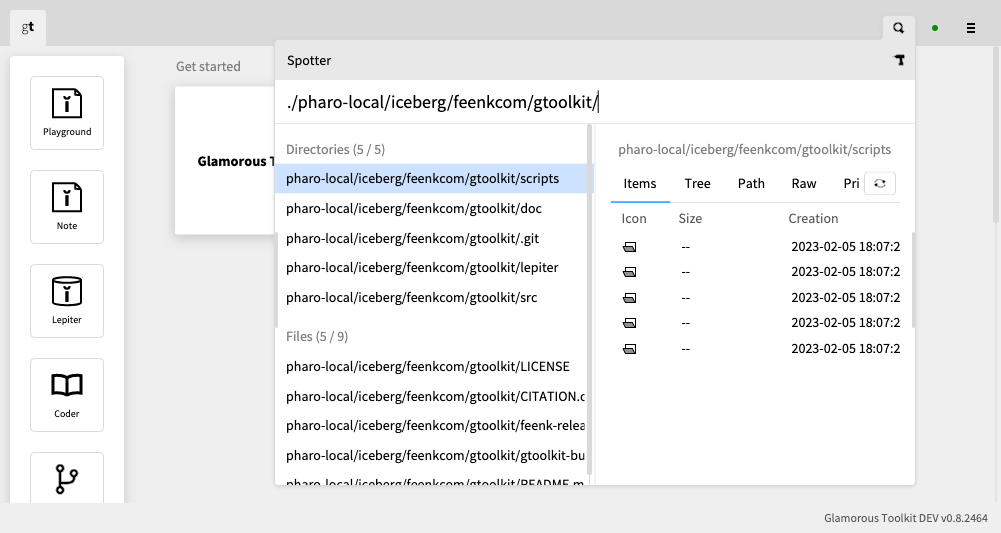Select the gtoolkit/CITATION file

tap(432, 396)
